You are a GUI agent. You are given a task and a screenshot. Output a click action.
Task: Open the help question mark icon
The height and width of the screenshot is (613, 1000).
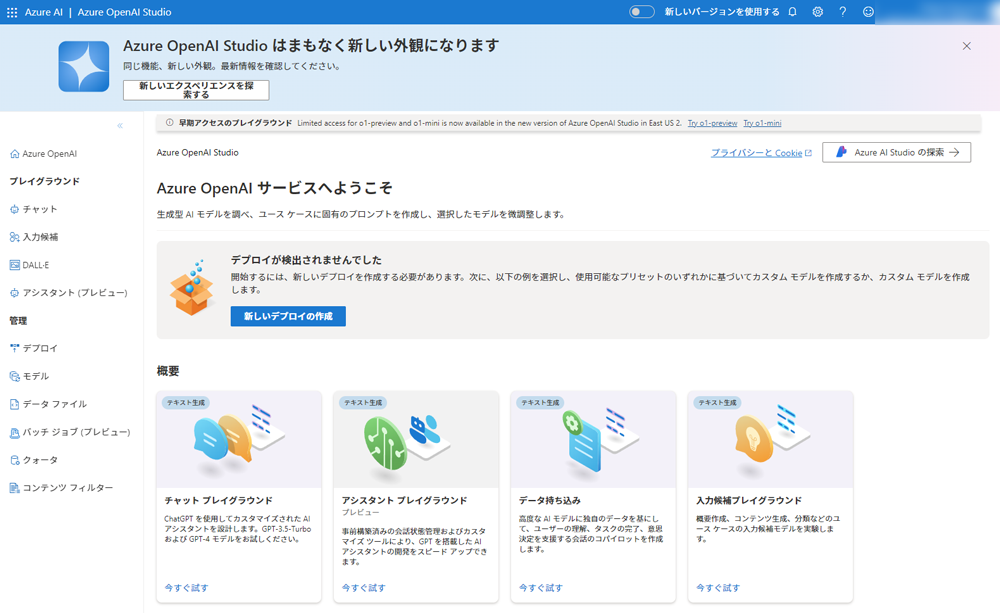(x=842, y=12)
